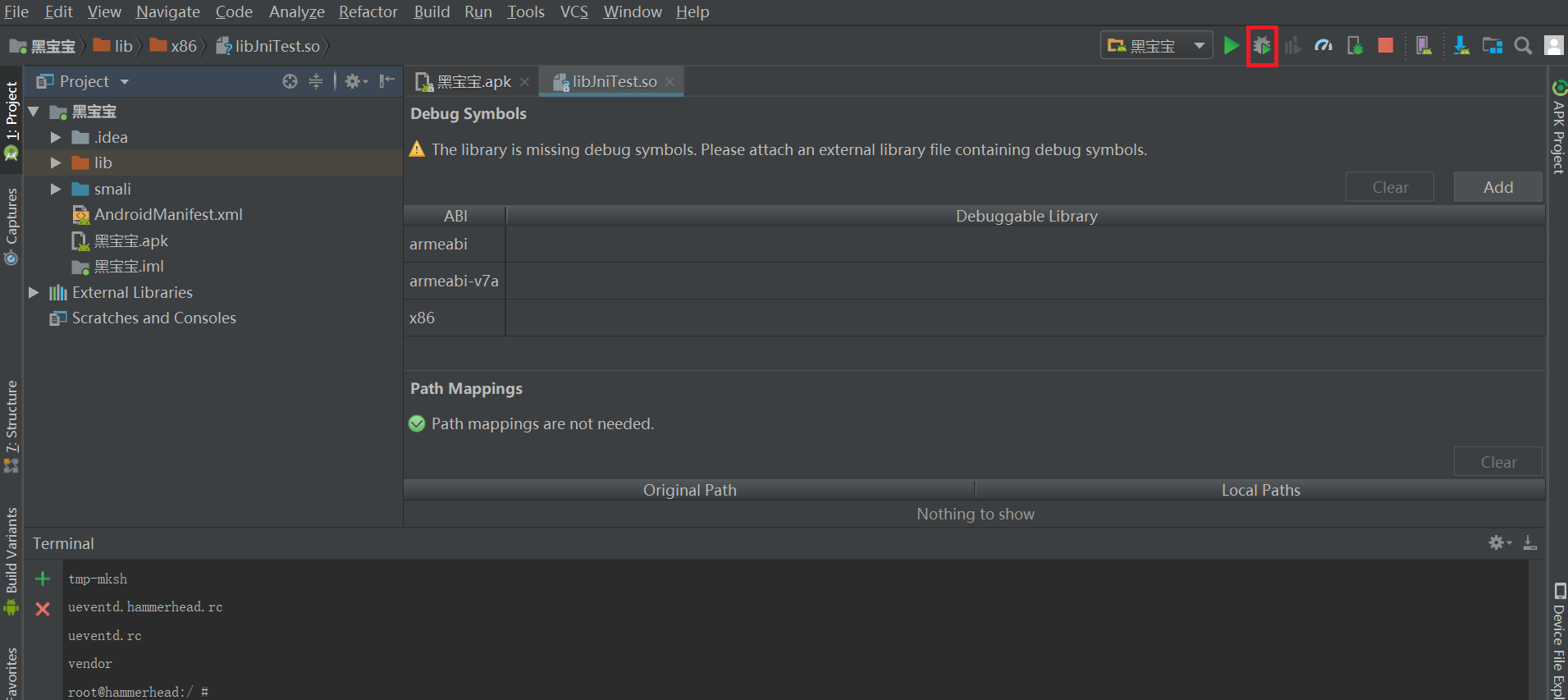Open the VCS menu
This screenshot has width=1568, height=700.
click(x=574, y=11)
